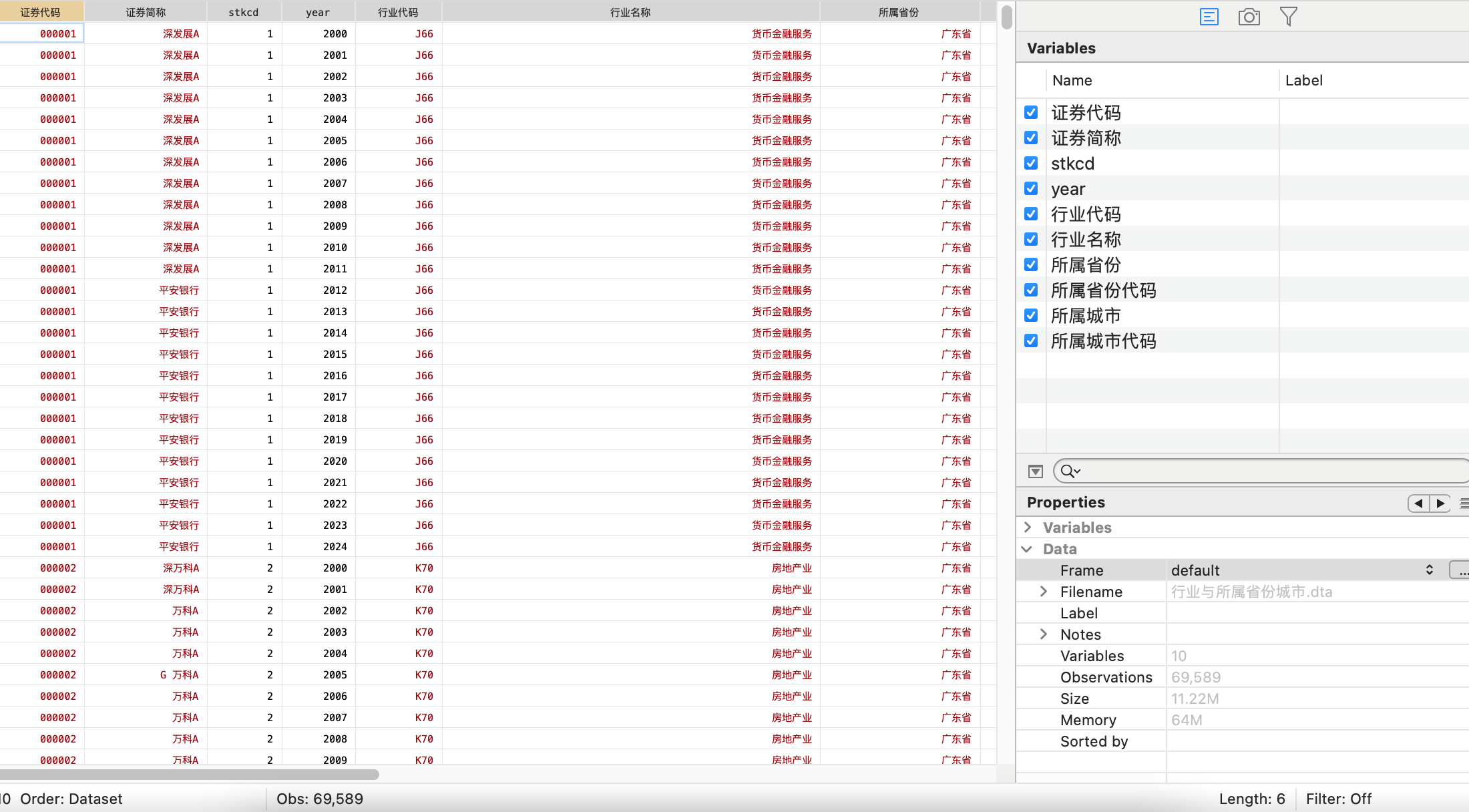Click the funnel filter icon in toolbar
This screenshot has height=812, width=1469.
(x=1288, y=17)
